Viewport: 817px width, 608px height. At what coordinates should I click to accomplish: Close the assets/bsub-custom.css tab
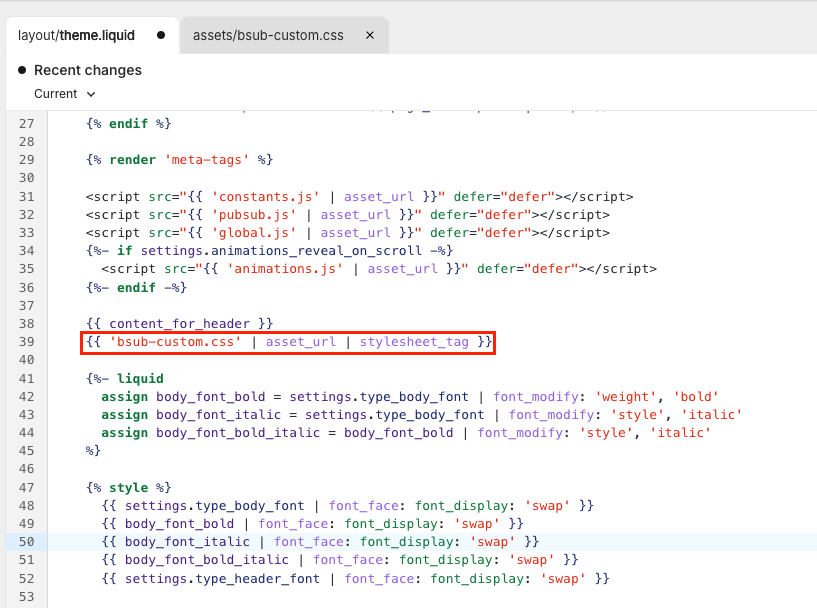[370, 35]
